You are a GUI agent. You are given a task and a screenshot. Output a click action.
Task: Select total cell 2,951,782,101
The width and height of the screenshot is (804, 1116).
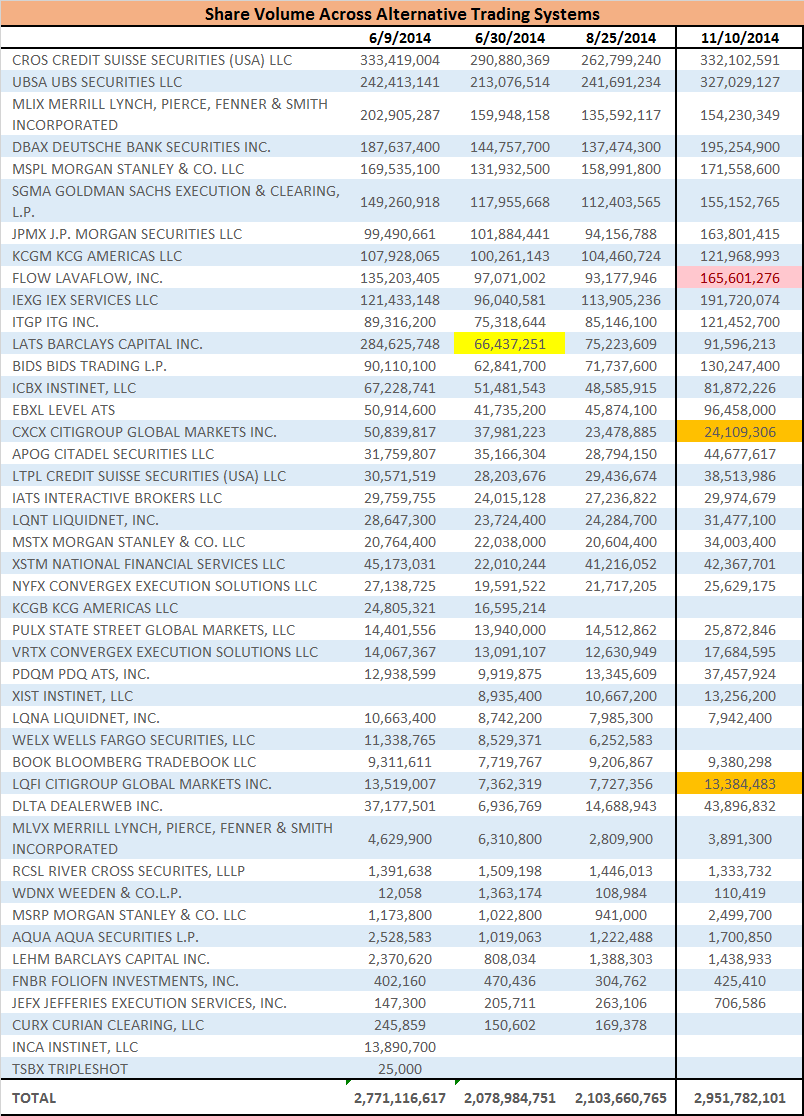740,1100
